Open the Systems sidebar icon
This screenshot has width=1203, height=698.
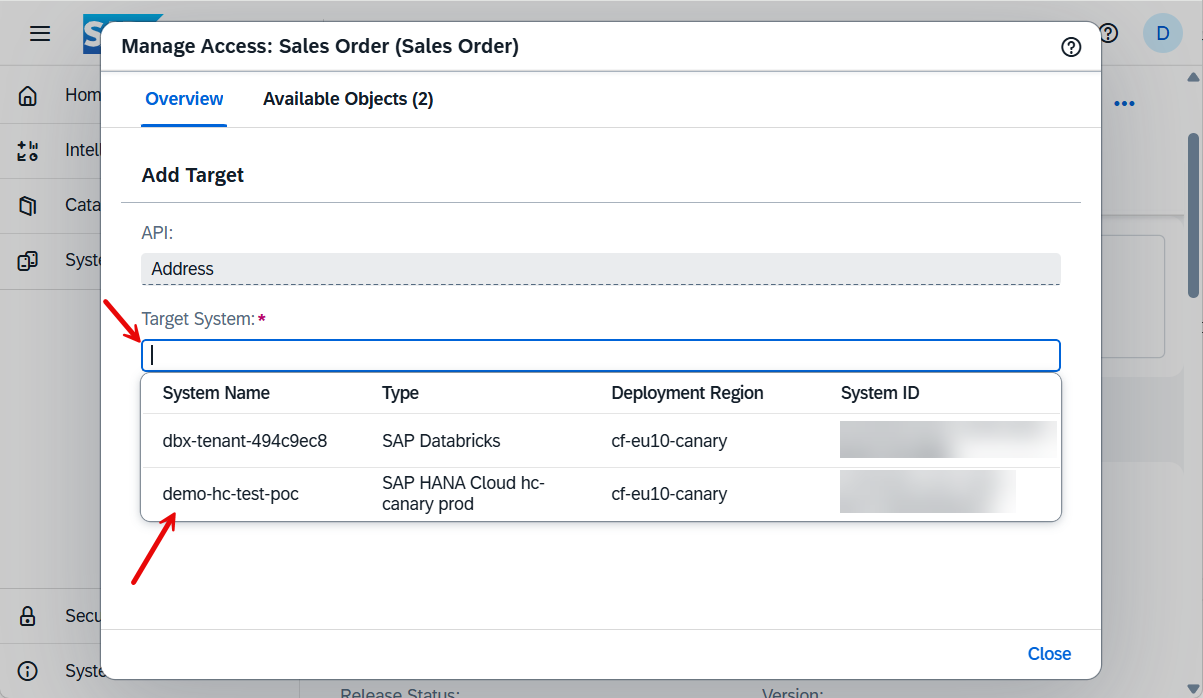[x=28, y=261]
